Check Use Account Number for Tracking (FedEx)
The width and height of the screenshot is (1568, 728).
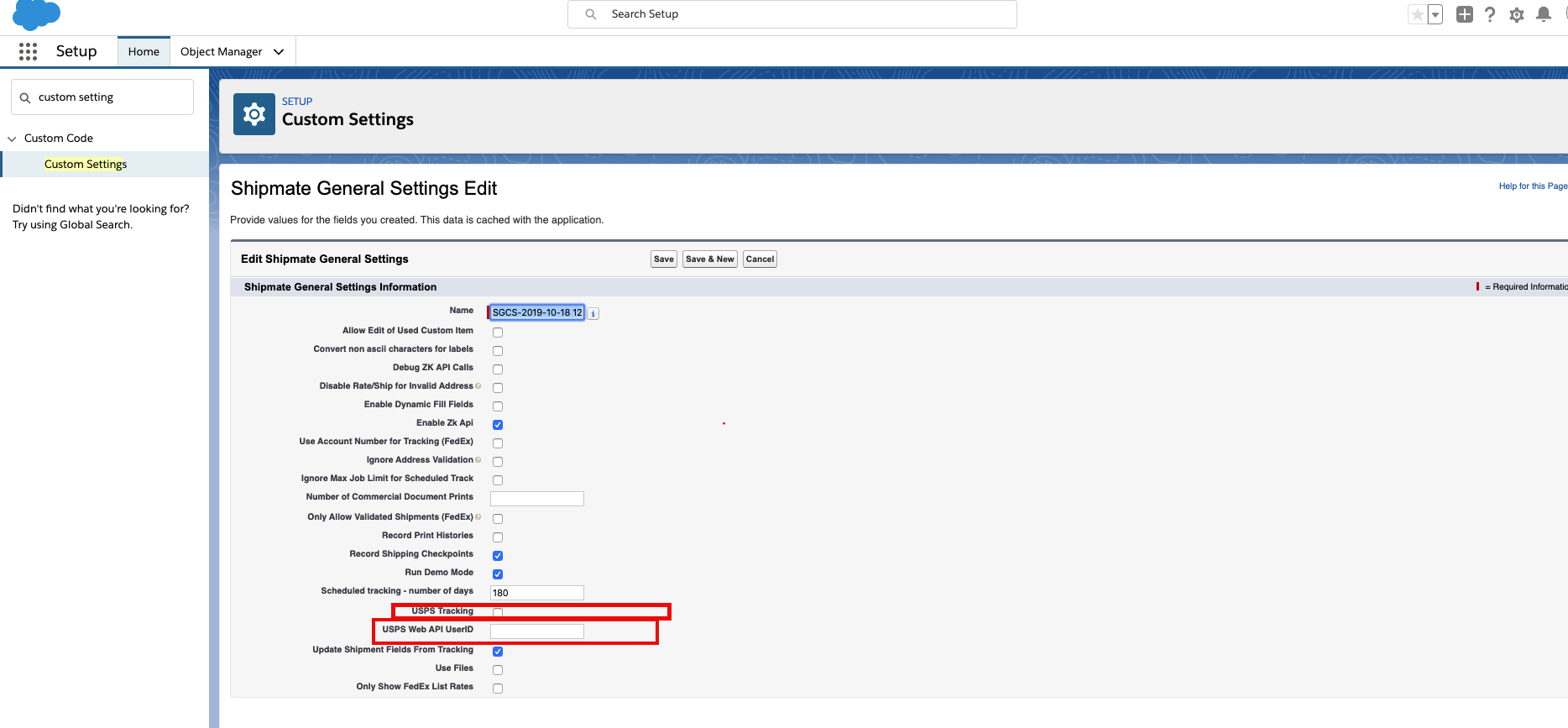[498, 443]
